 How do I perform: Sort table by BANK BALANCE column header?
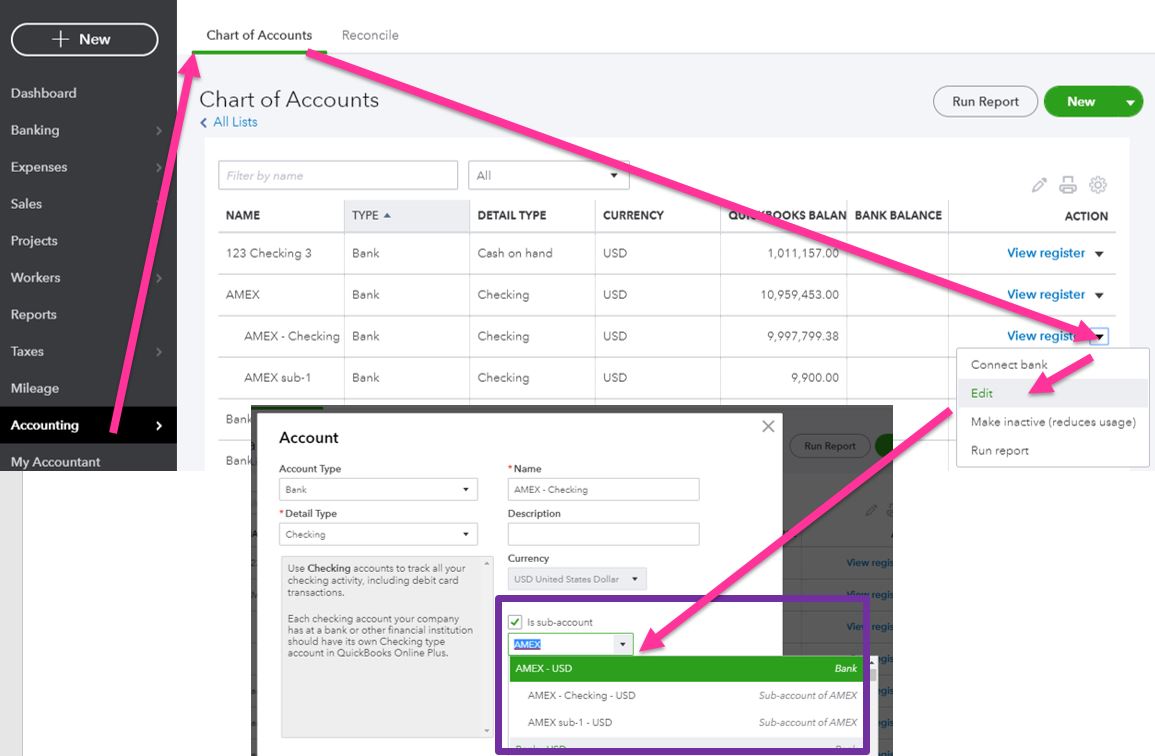point(898,215)
